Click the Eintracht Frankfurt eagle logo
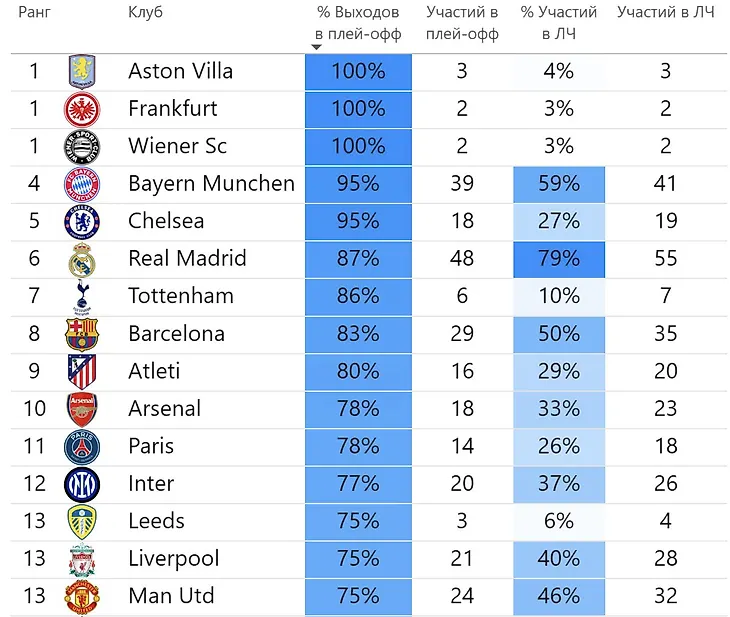The image size is (730, 617). point(81,109)
